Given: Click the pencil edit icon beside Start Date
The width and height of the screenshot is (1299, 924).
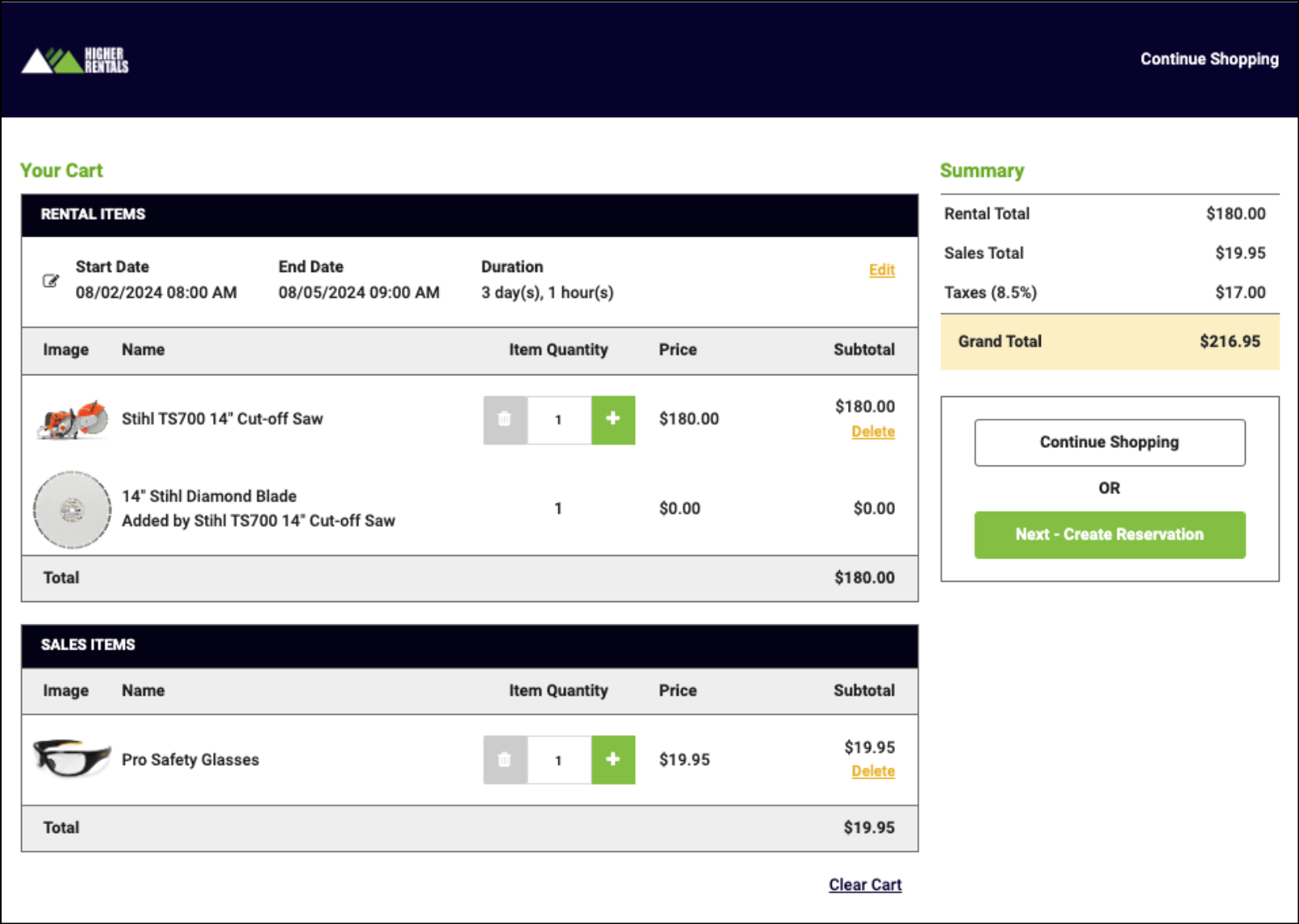Looking at the screenshot, I should pos(51,281).
